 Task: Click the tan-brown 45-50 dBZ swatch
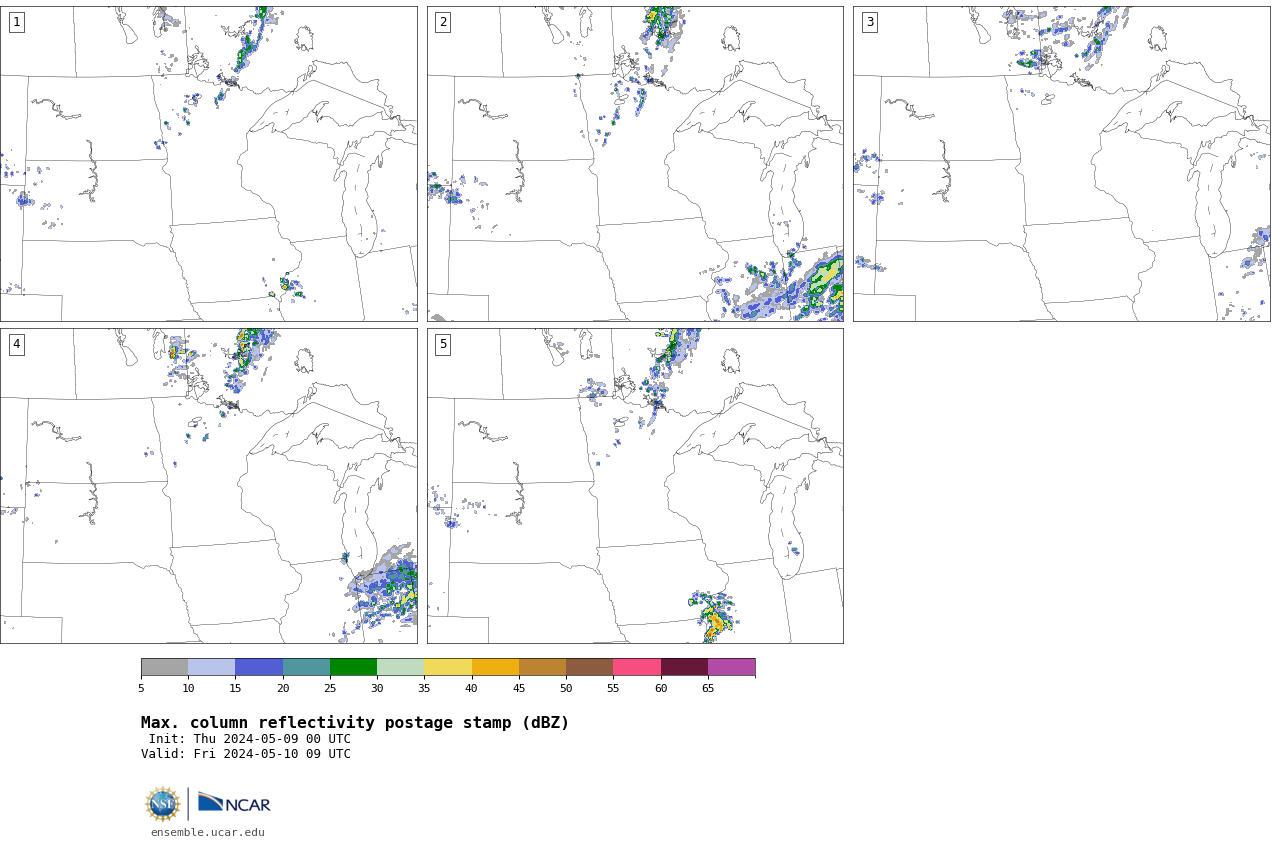pyautogui.click(x=542, y=667)
